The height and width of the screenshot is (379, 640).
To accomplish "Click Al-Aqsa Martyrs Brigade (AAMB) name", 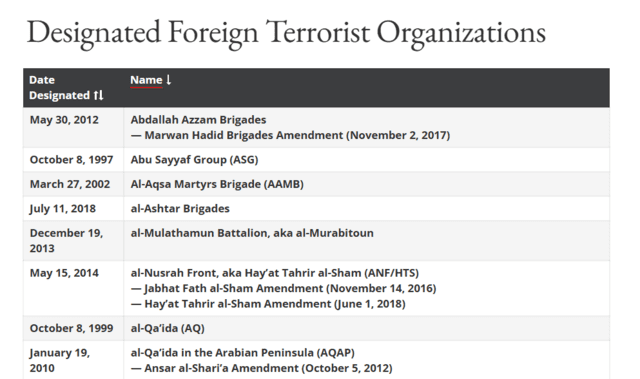I will tap(217, 184).
